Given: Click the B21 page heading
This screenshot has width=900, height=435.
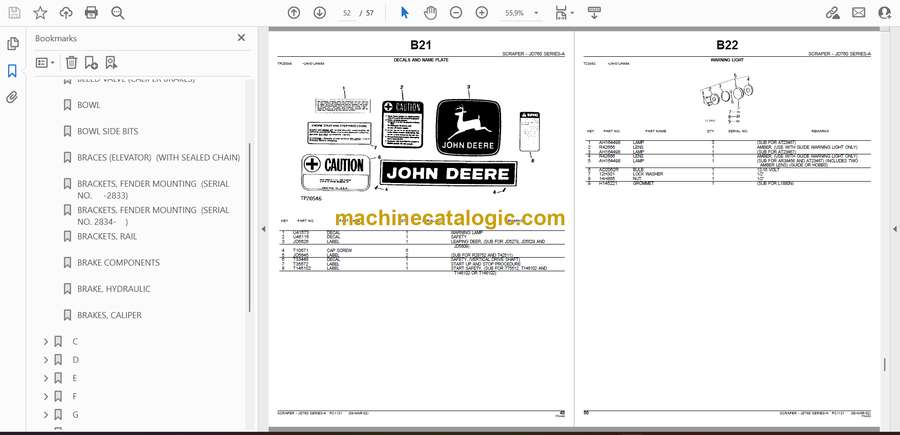Looking at the screenshot, I should [420, 45].
